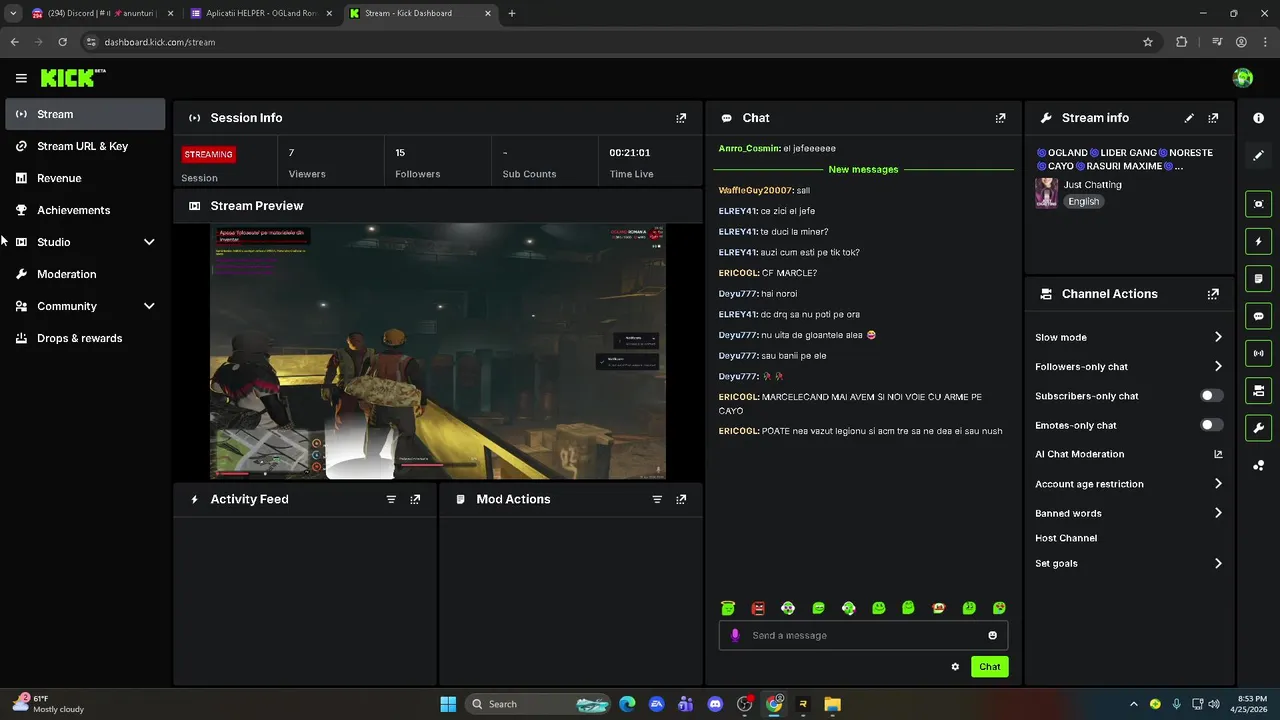Insert the red angry emote
The image size is (1280, 720).
758,608
